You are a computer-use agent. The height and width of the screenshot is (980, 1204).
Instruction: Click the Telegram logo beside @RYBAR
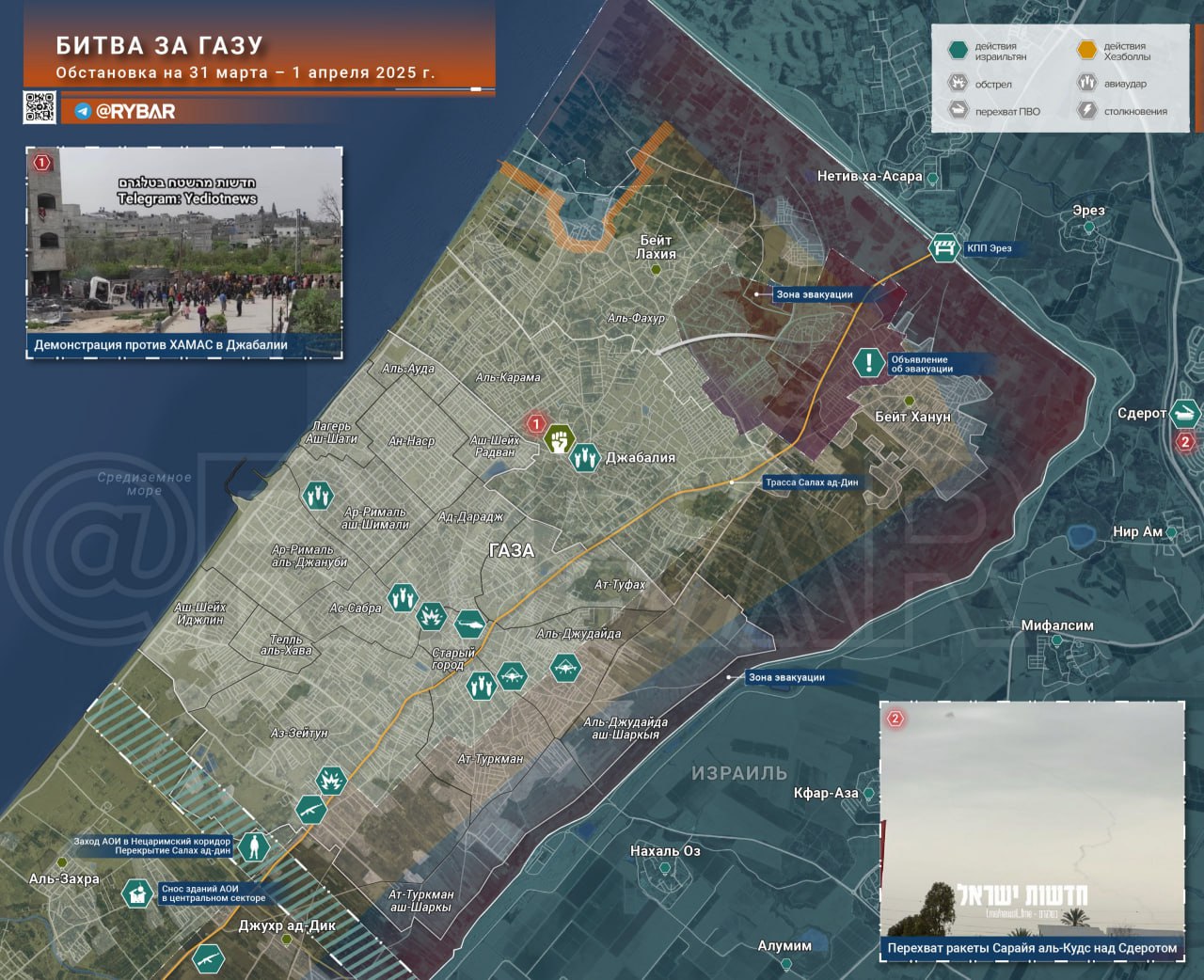point(83,111)
